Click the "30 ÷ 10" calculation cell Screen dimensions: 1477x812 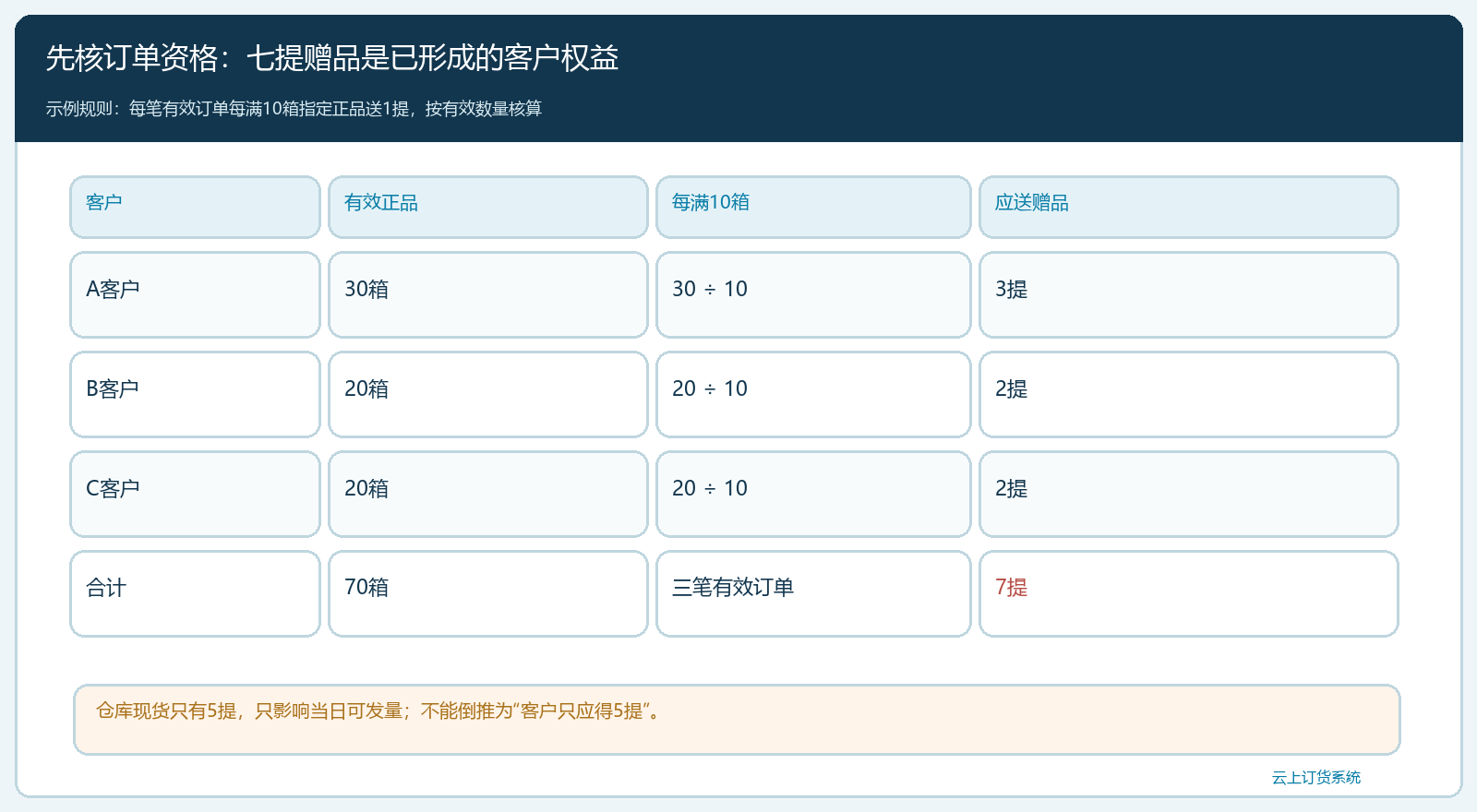point(813,294)
